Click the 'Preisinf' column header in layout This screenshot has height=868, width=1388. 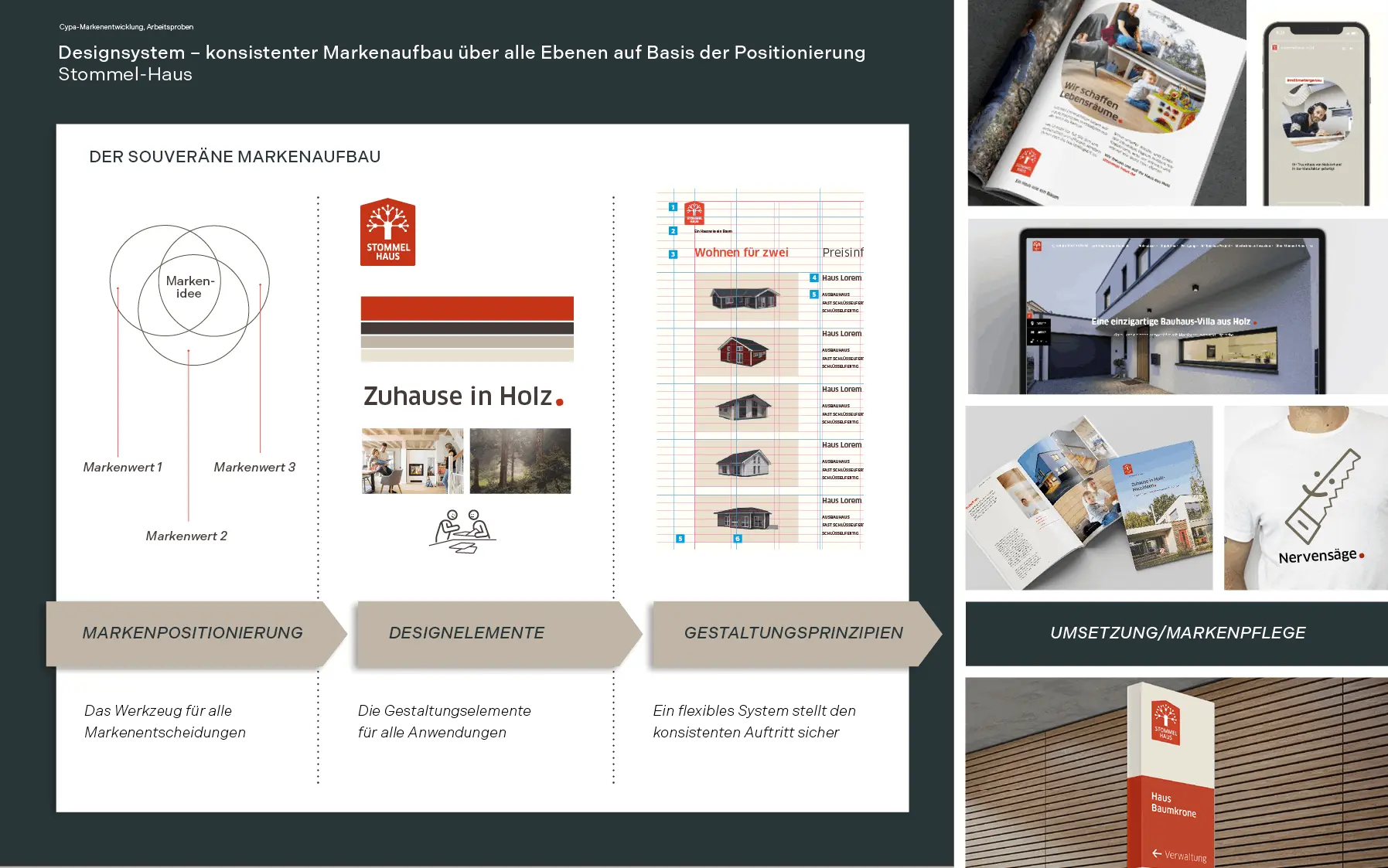tap(843, 252)
